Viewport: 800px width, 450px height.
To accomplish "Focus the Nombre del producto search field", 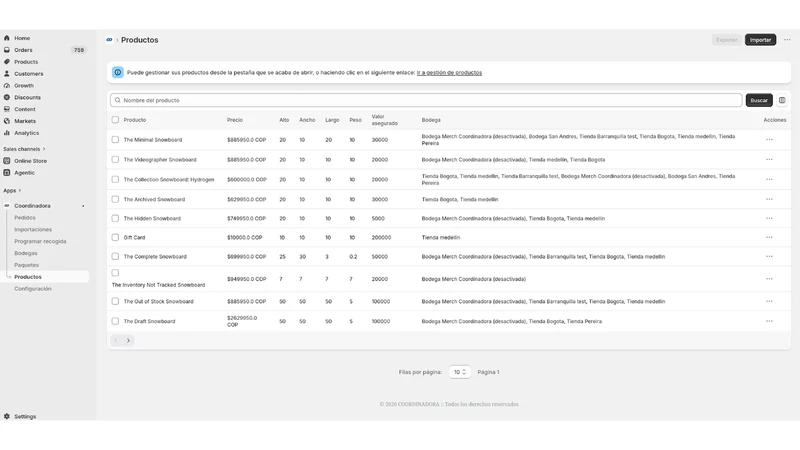I will coord(426,100).
